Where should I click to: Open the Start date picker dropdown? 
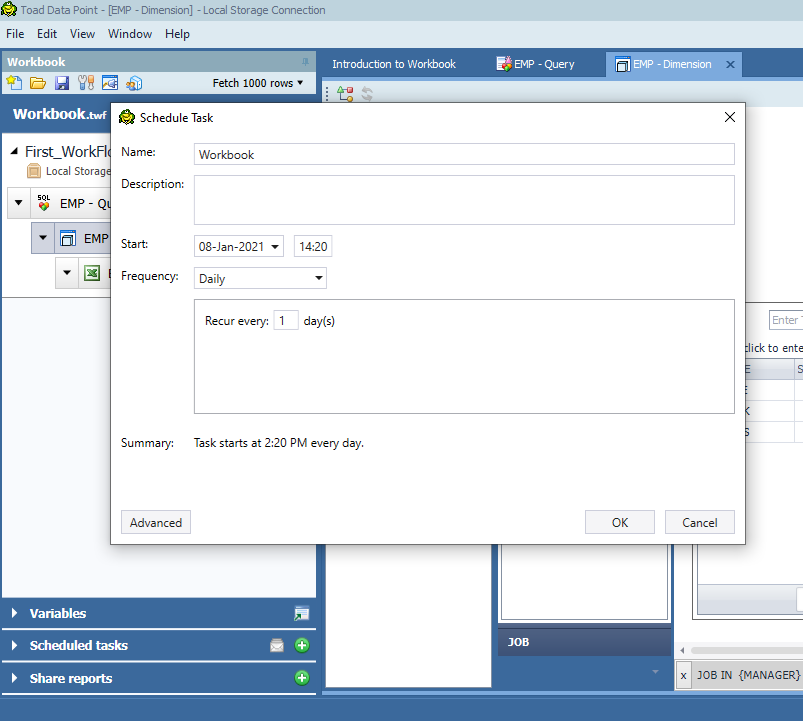click(x=275, y=247)
